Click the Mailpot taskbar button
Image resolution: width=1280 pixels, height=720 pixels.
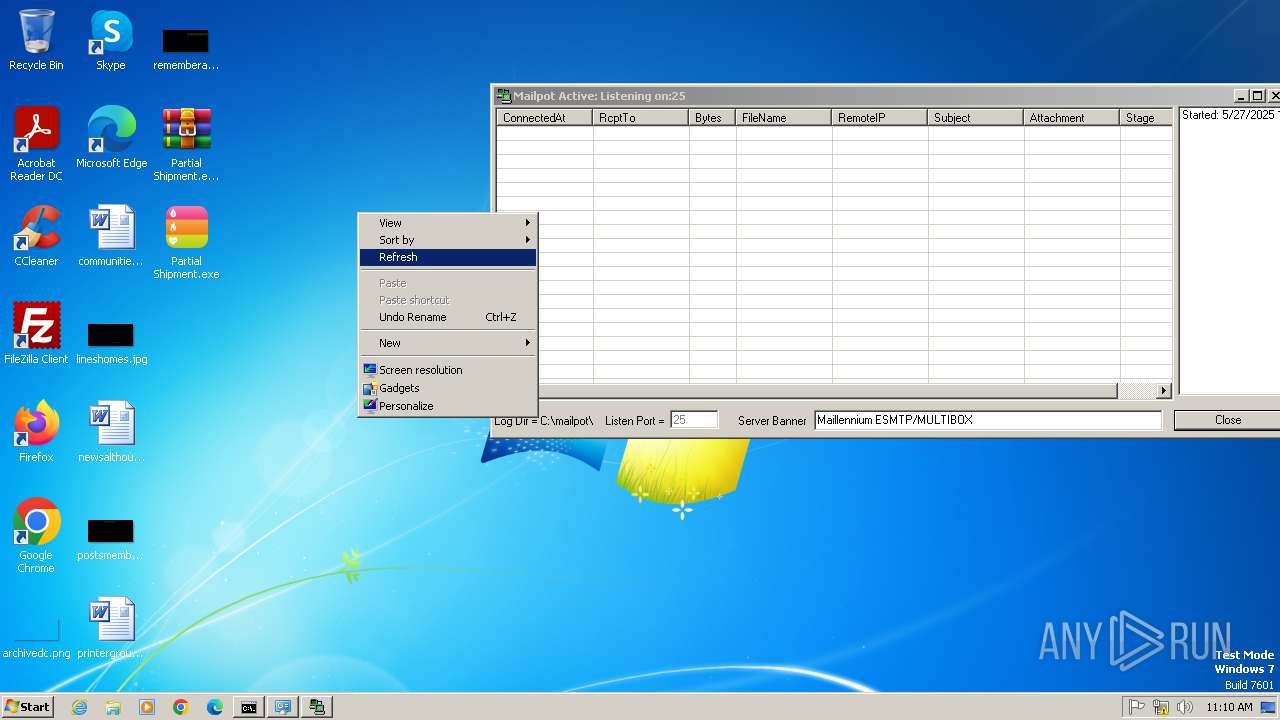point(317,707)
